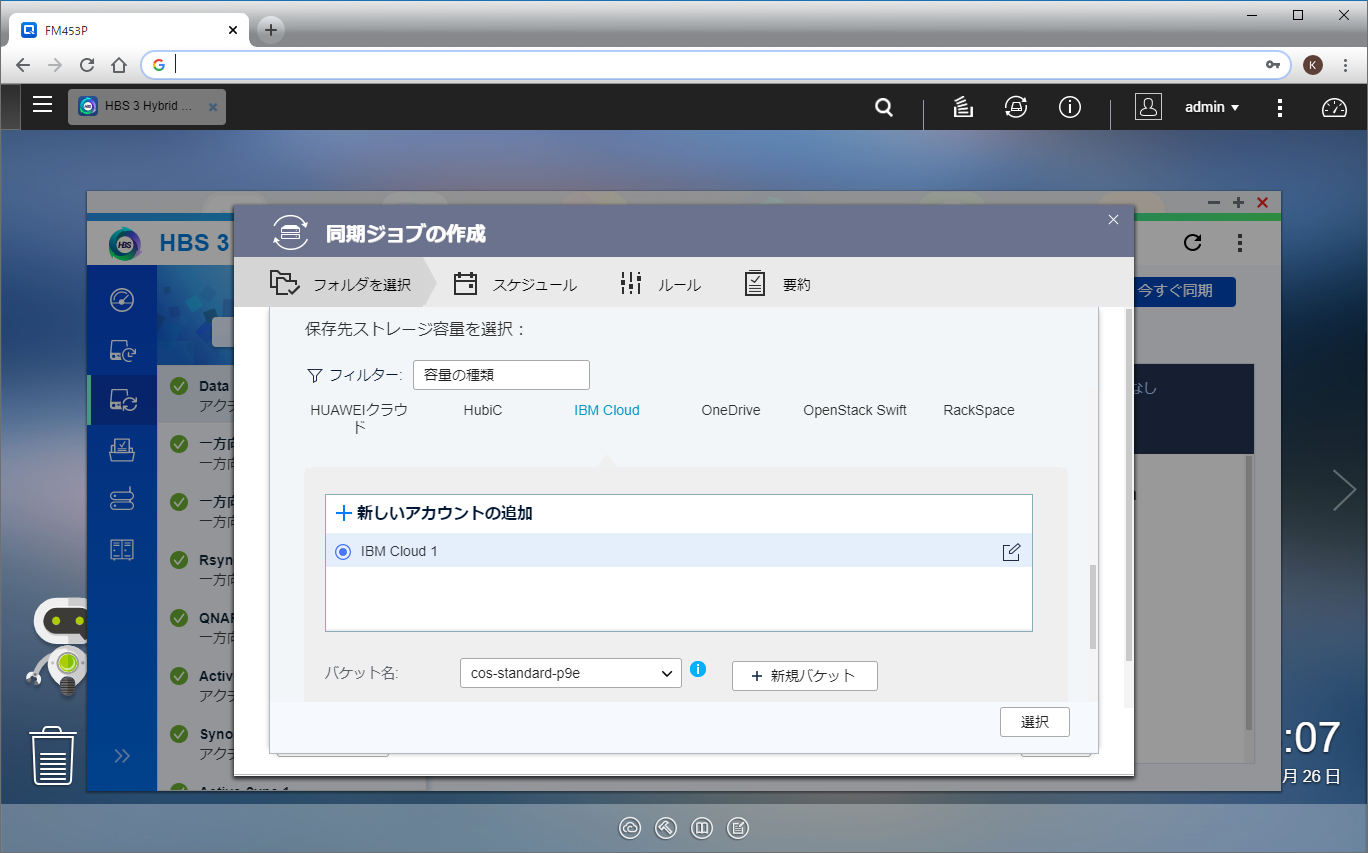The height and width of the screenshot is (853, 1368).
Task: Refresh the HBS 3 window
Action: click(x=1192, y=242)
